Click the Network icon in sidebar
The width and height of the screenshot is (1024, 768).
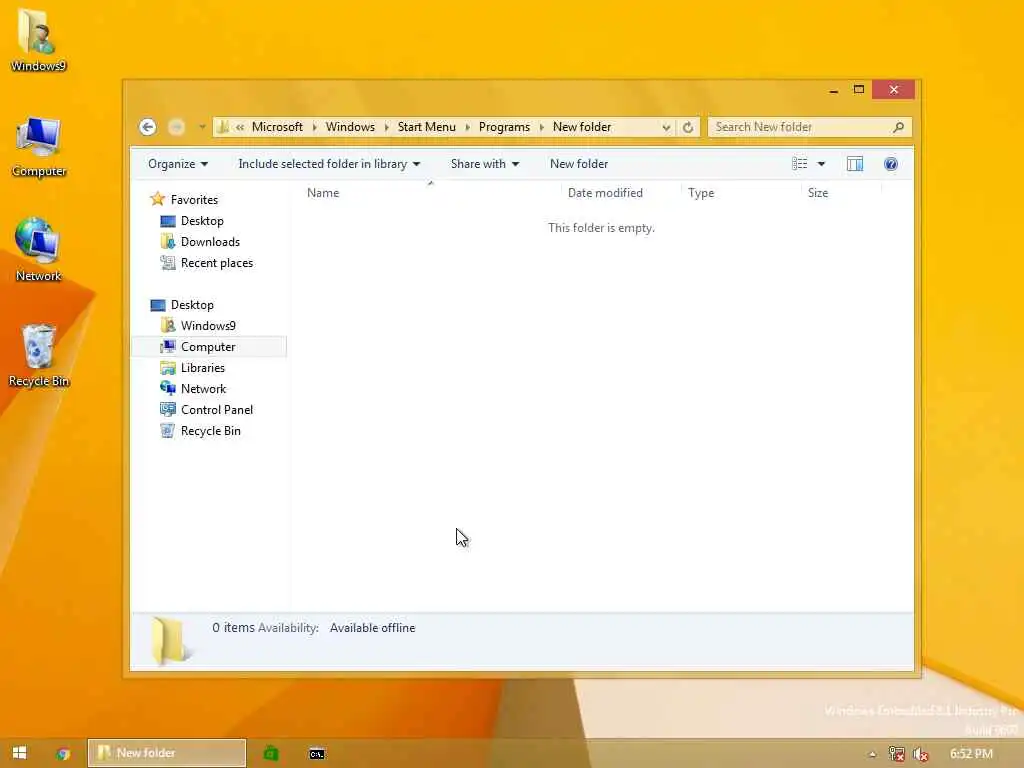pos(168,389)
